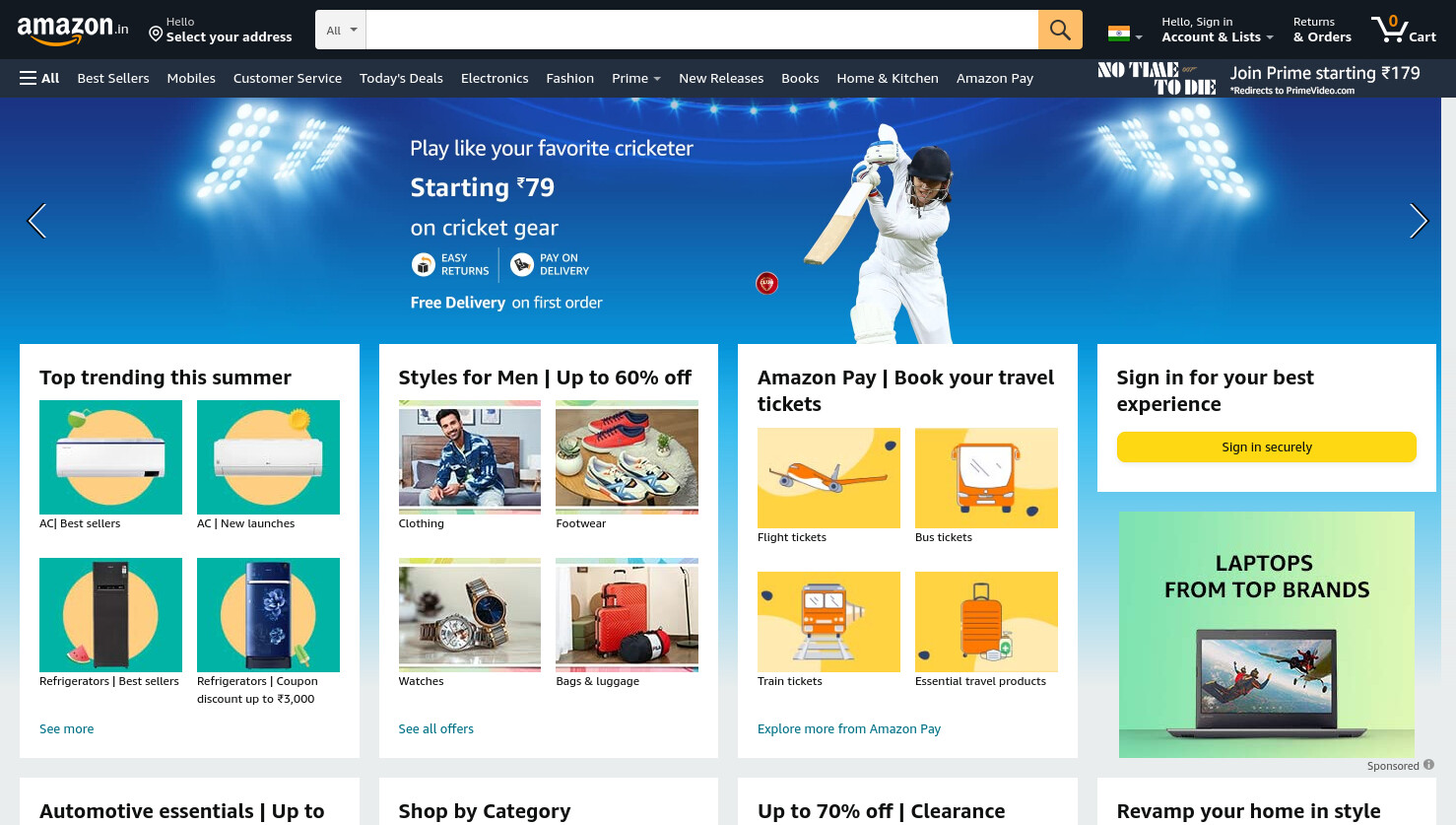Open Home & Kitchen category
Viewport: 1456px width, 825px height.
(x=888, y=78)
